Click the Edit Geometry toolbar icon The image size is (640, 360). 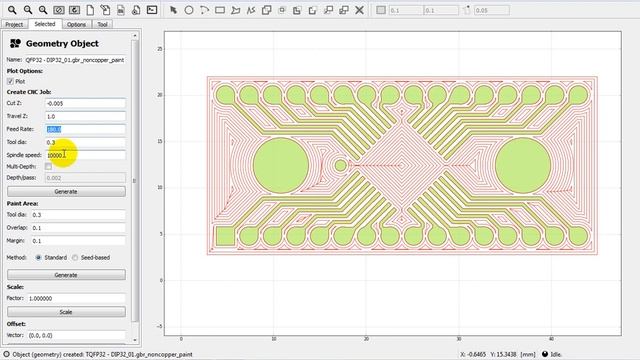pyautogui.click(x=105, y=10)
